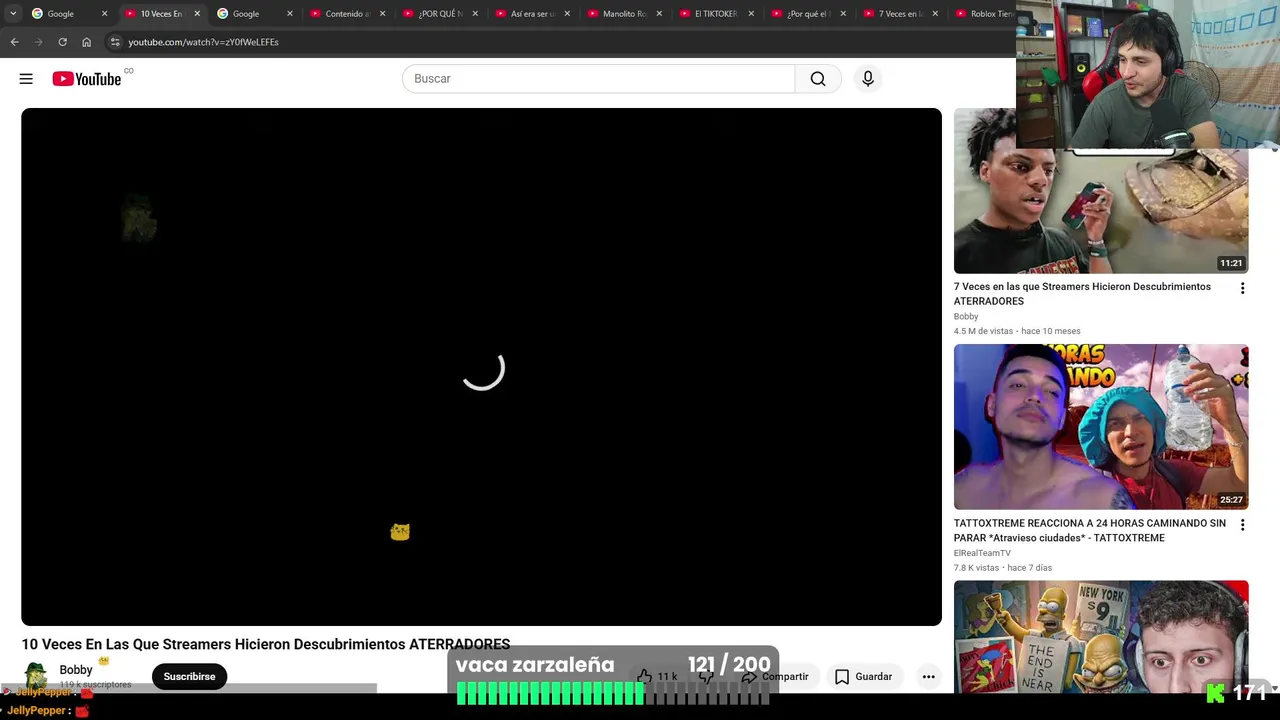Click the main video title text

(266, 644)
